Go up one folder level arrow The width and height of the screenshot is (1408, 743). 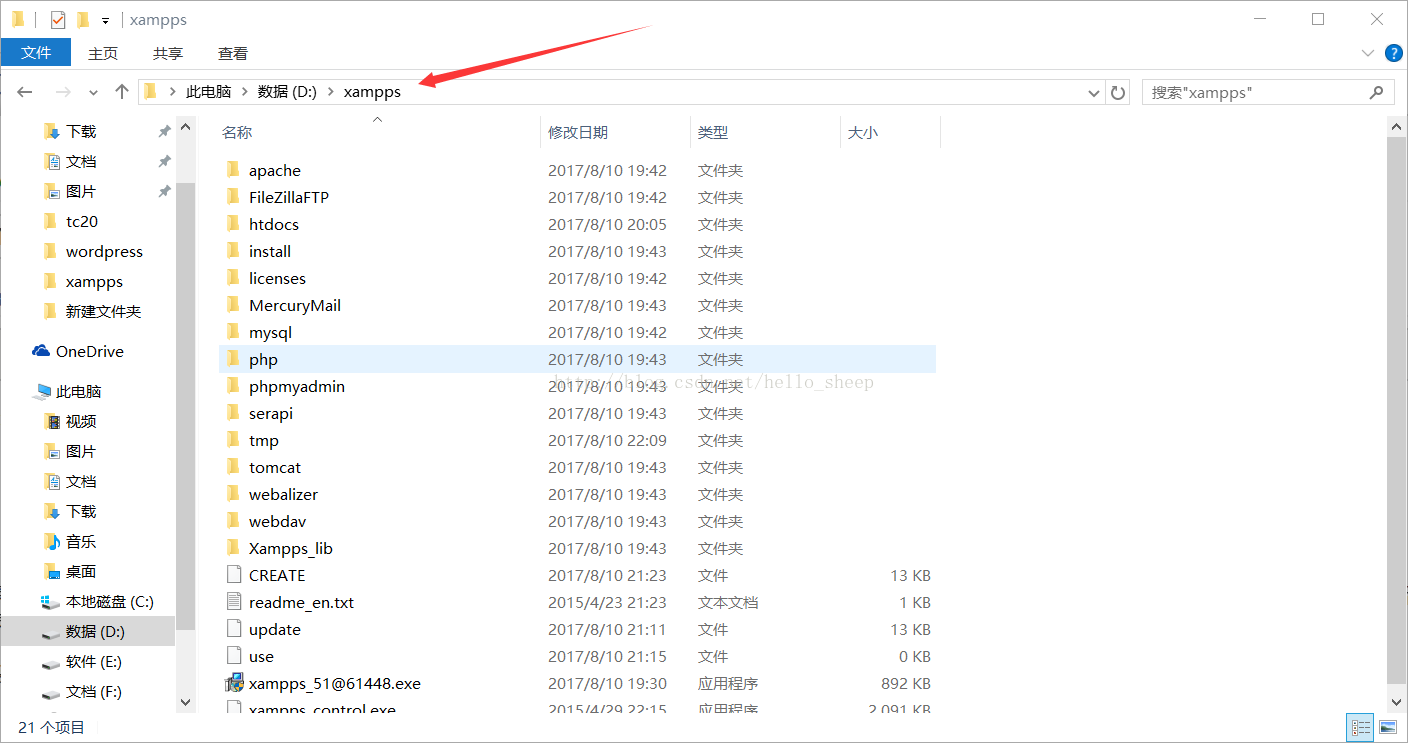(x=122, y=92)
